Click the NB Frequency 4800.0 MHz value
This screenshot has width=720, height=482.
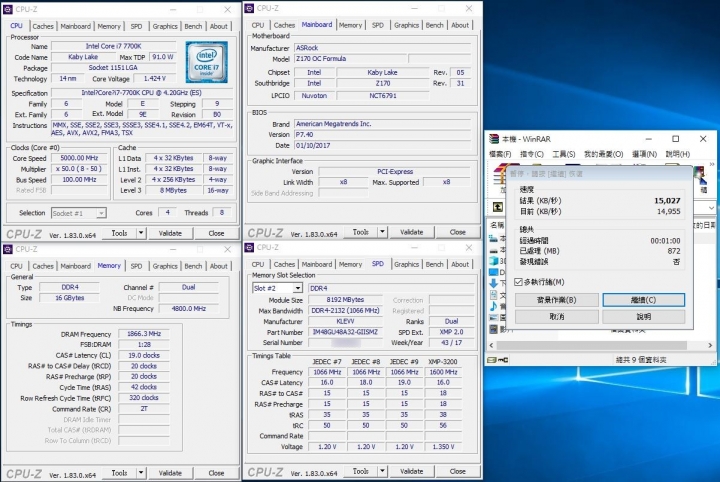188,308
